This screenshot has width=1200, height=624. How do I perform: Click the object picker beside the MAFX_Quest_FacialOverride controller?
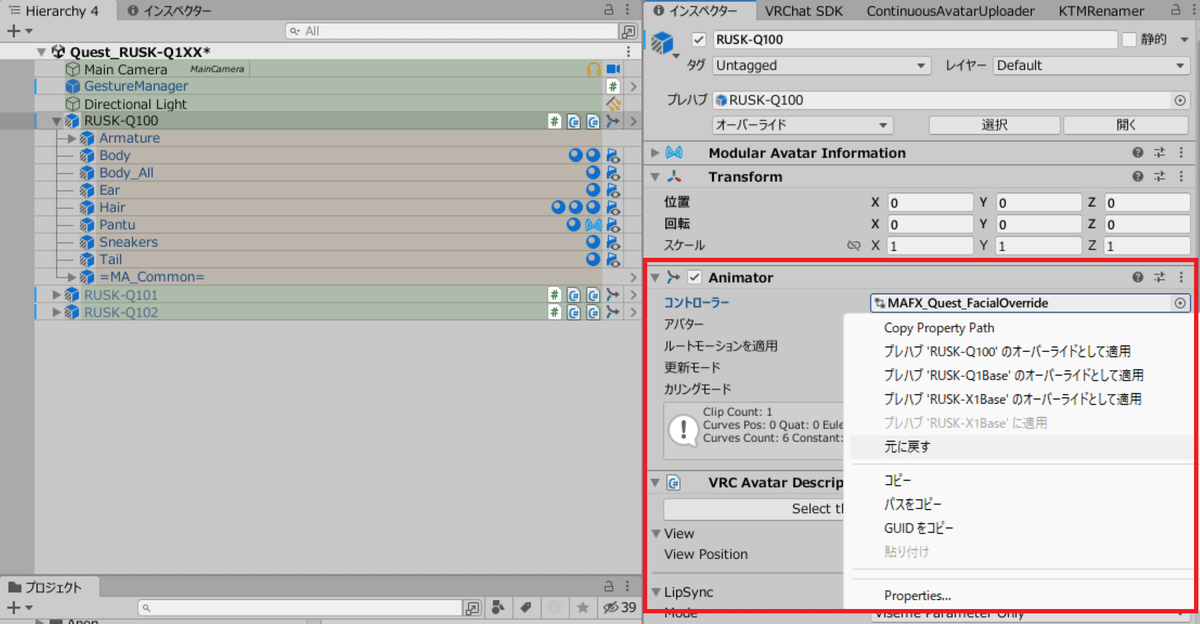click(1180, 303)
